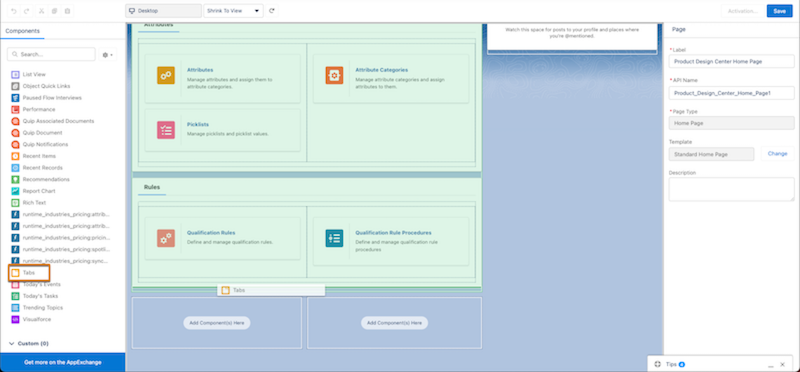Viewport: 800px width, 372px height.
Task: Click the Description text area
Action: [x=731, y=189]
